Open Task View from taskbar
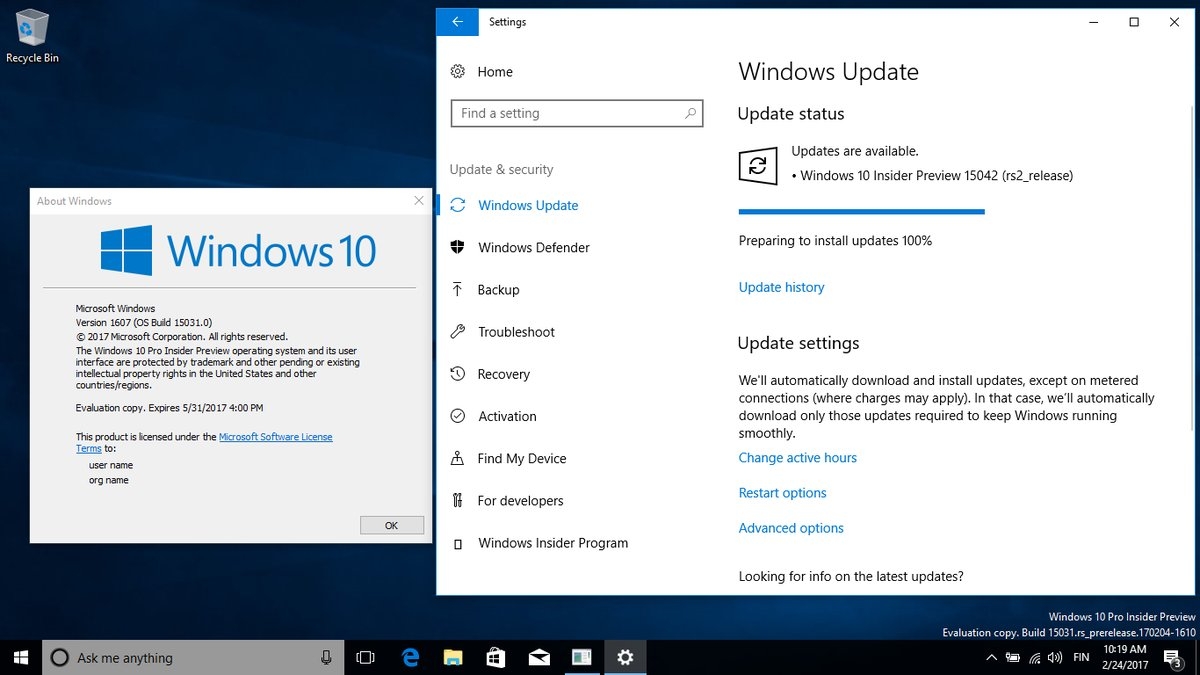Screen dimensions: 1200x675 coord(366,657)
